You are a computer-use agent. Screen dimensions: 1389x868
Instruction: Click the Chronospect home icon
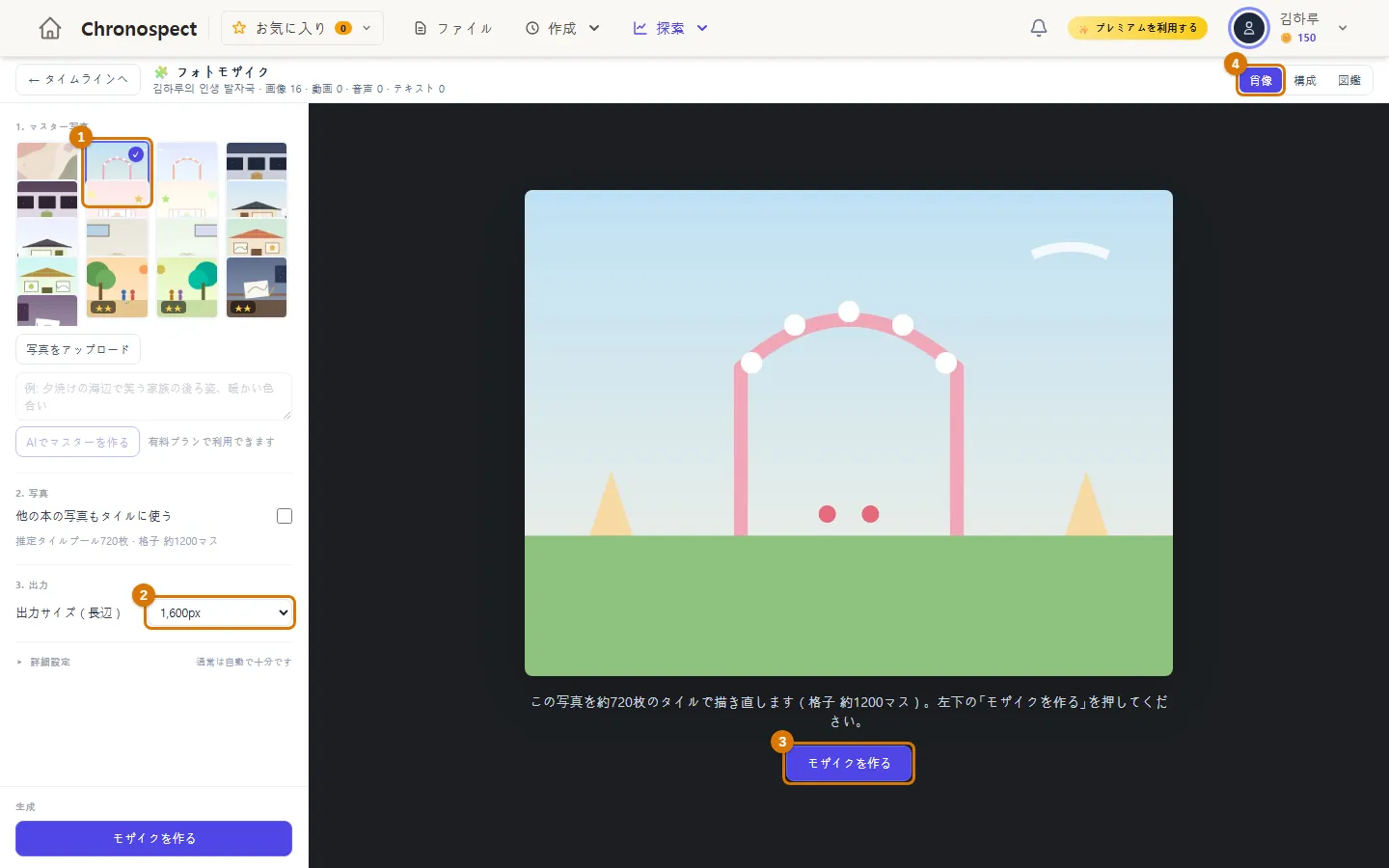50,29
